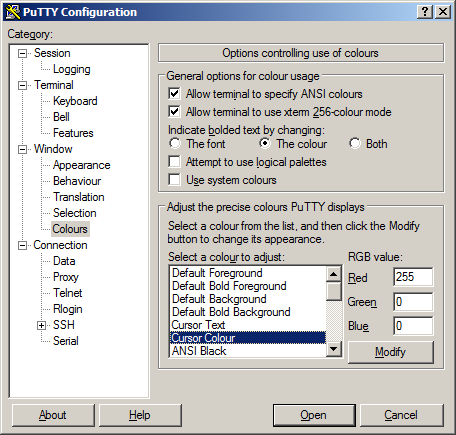Viewport: 456px width, 435px height.
Task: Collapse the Terminal tree node
Action: pyautogui.click(x=22, y=85)
